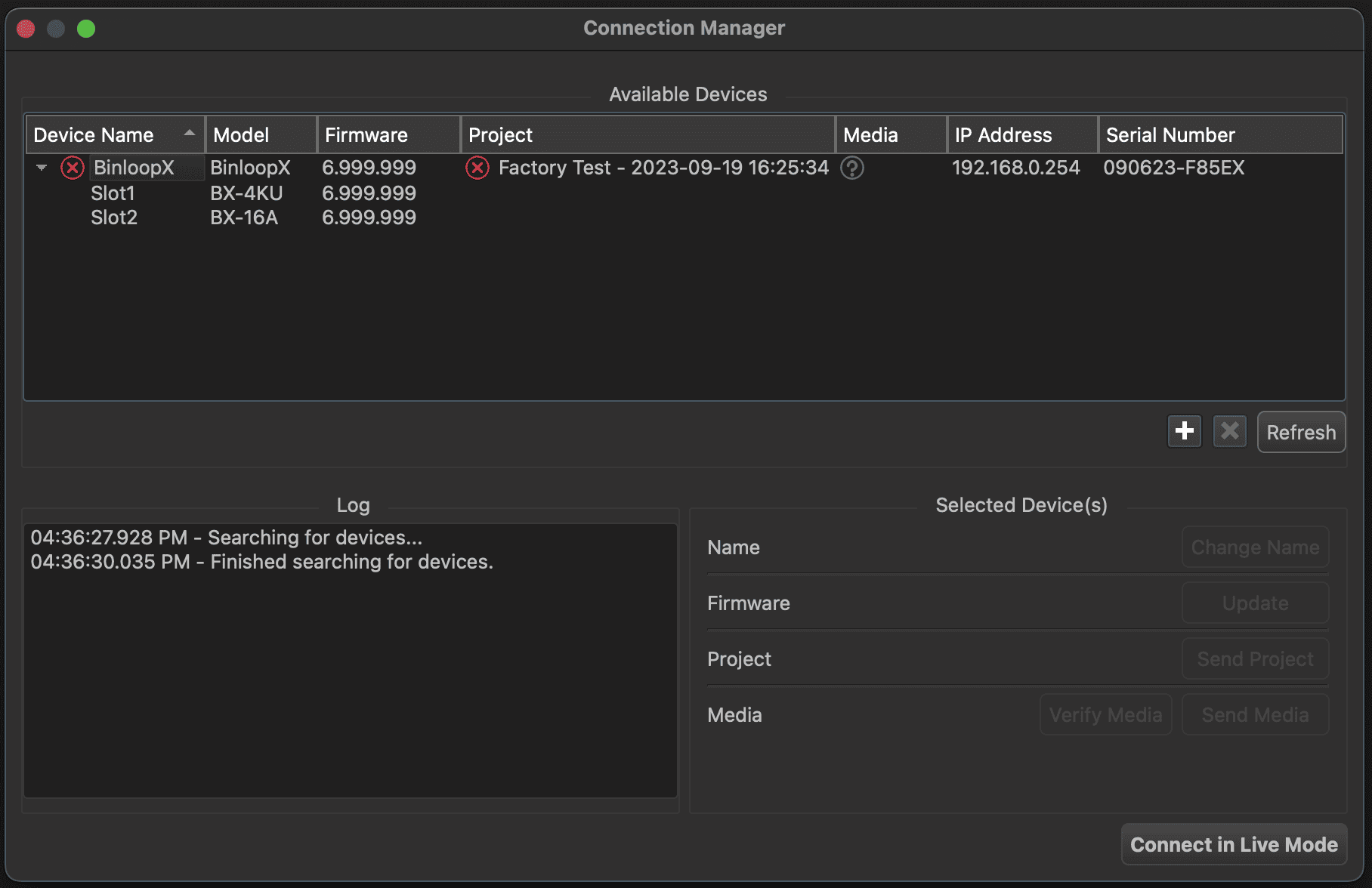Click Connect in Live Mode
Viewport: 1372px width, 888px height.
point(1234,844)
